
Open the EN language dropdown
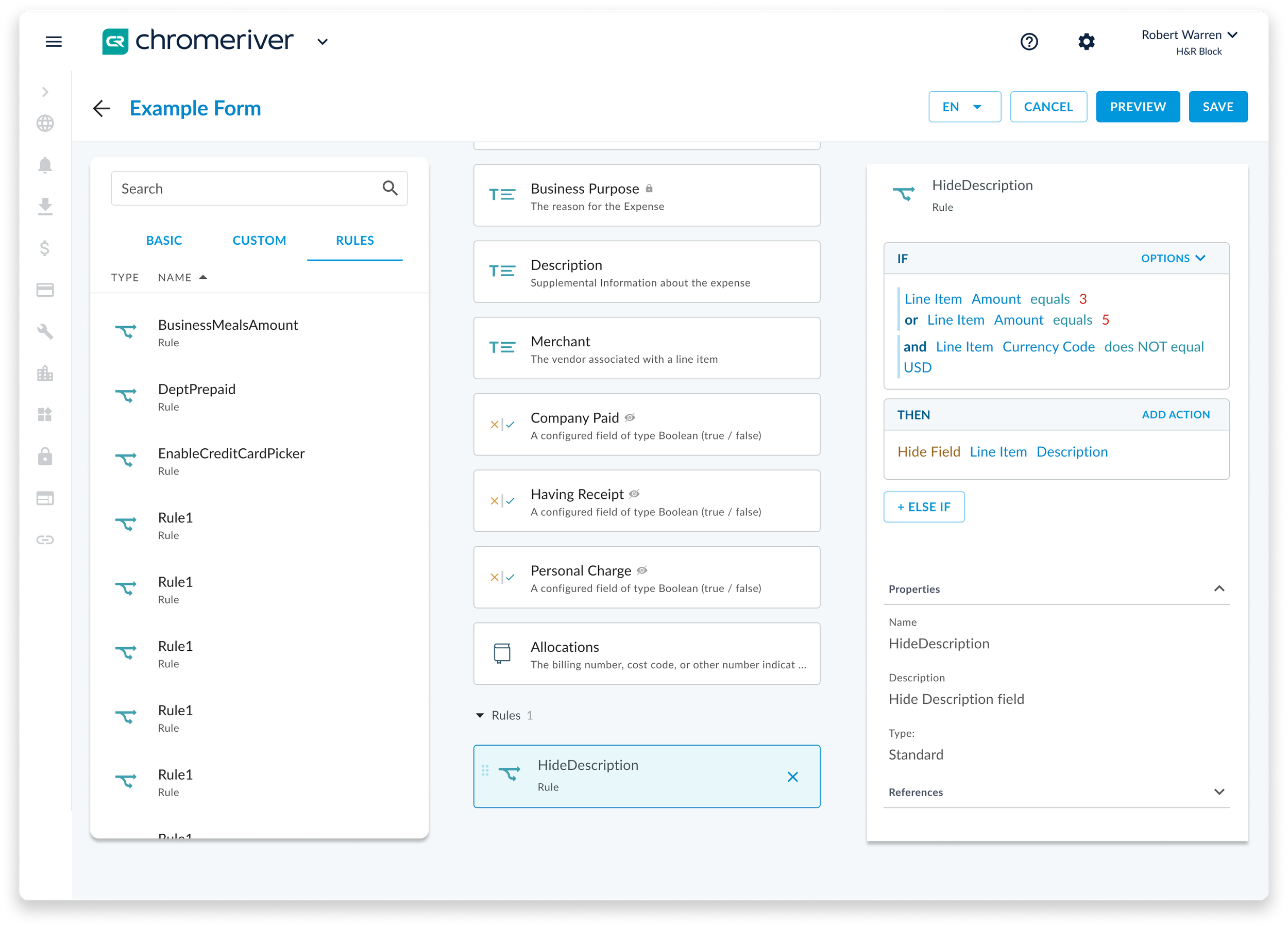click(x=964, y=107)
